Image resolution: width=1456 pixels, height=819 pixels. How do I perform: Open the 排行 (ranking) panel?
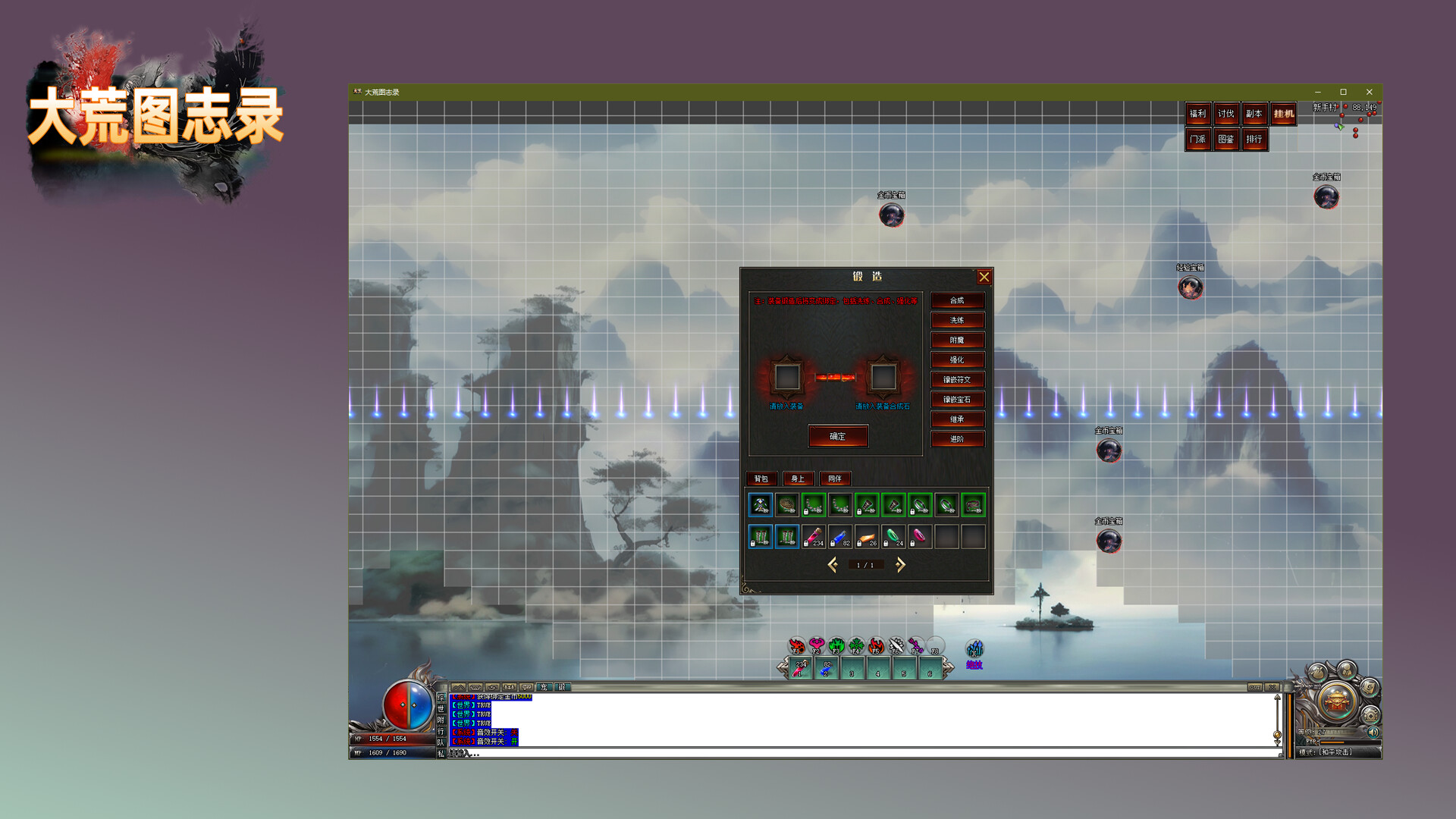tap(1255, 140)
